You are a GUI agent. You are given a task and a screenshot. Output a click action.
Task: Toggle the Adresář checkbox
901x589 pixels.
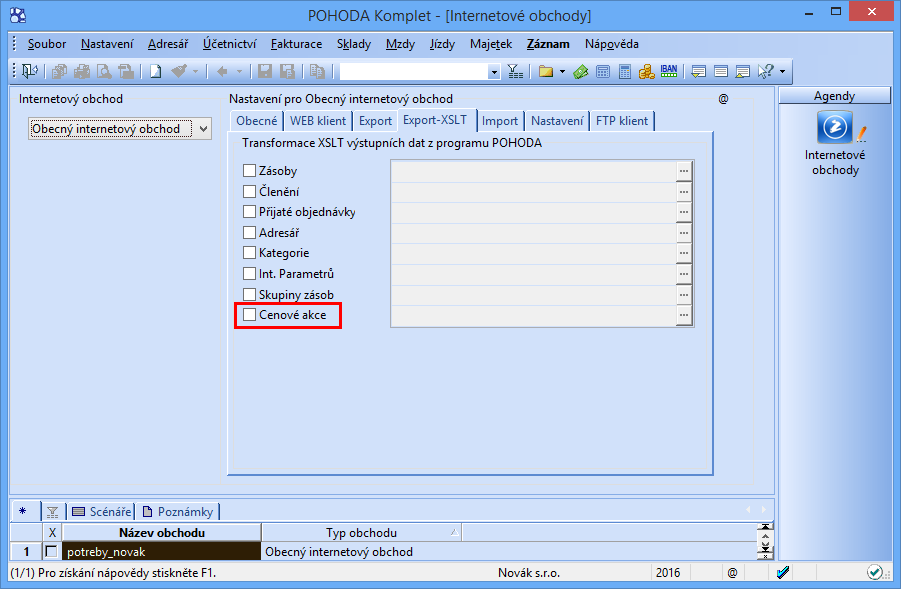[x=249, y=232]
